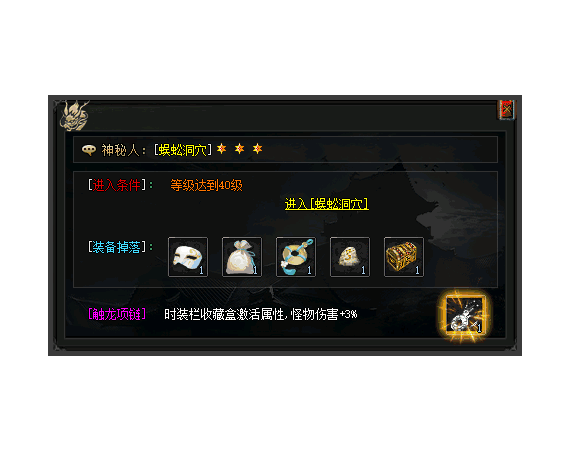This screenshot has height=450, width=568.
Task: Click the jade ring pendant item
Action: (296, 257)
